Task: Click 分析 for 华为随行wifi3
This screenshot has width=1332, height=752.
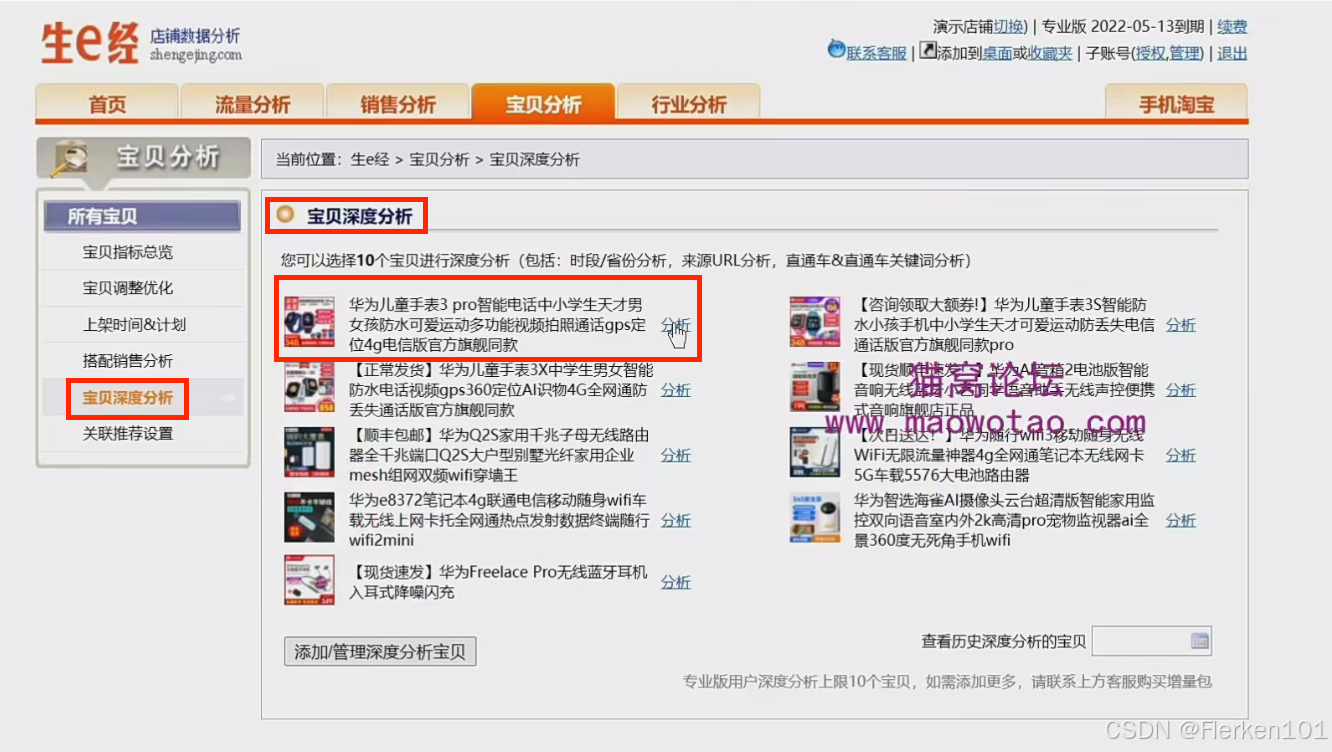Action: coord(1181,455)
